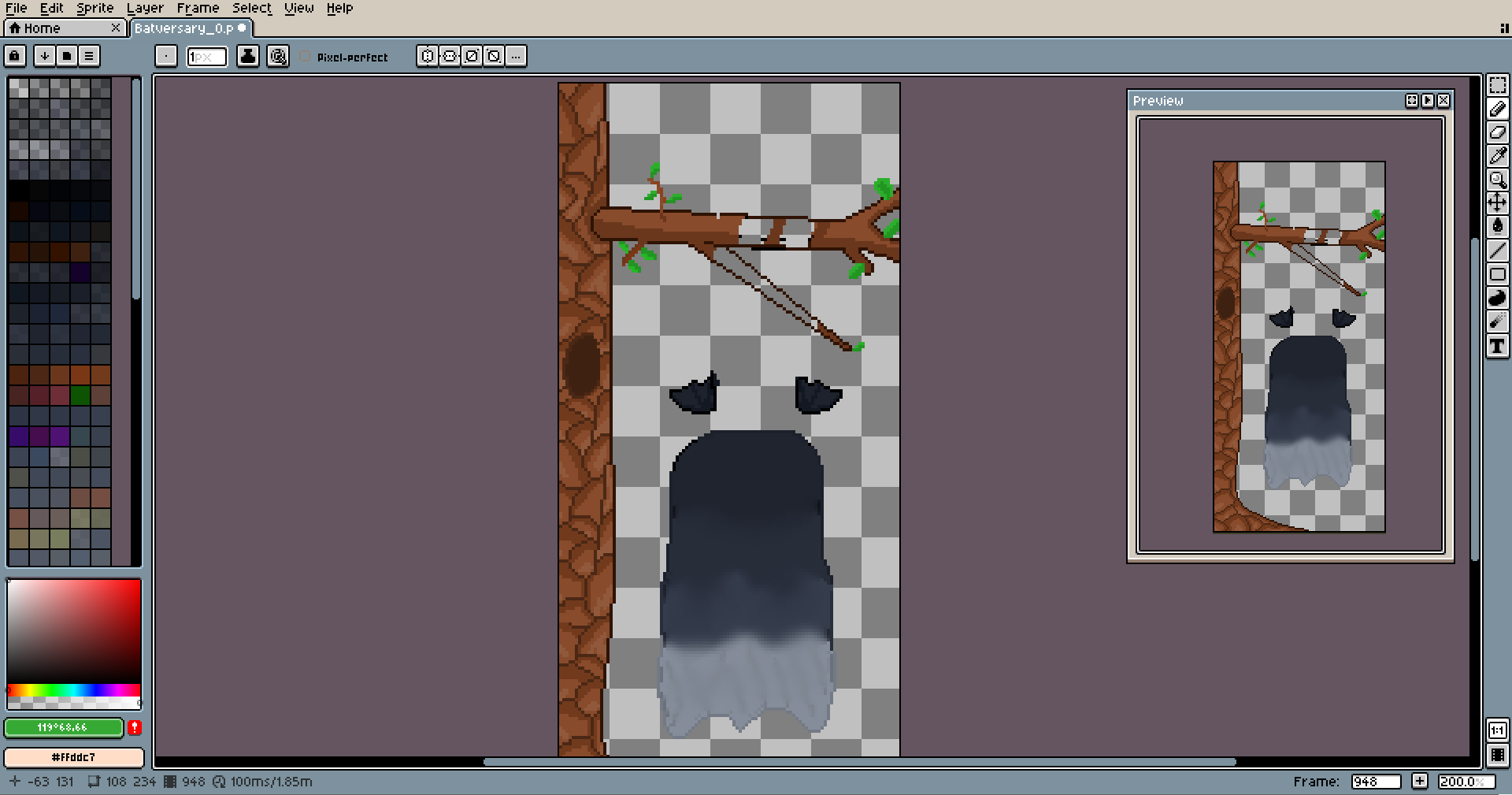Toggle the palette edit lock button

pos(15,56)
